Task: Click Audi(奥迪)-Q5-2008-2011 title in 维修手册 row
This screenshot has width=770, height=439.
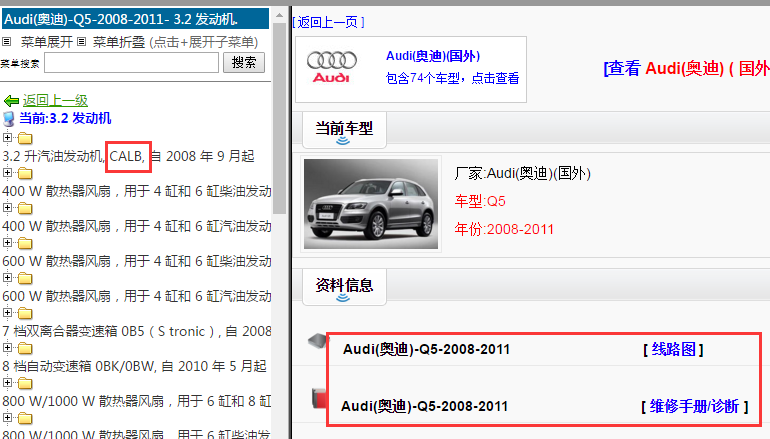Action: [424, 407]
